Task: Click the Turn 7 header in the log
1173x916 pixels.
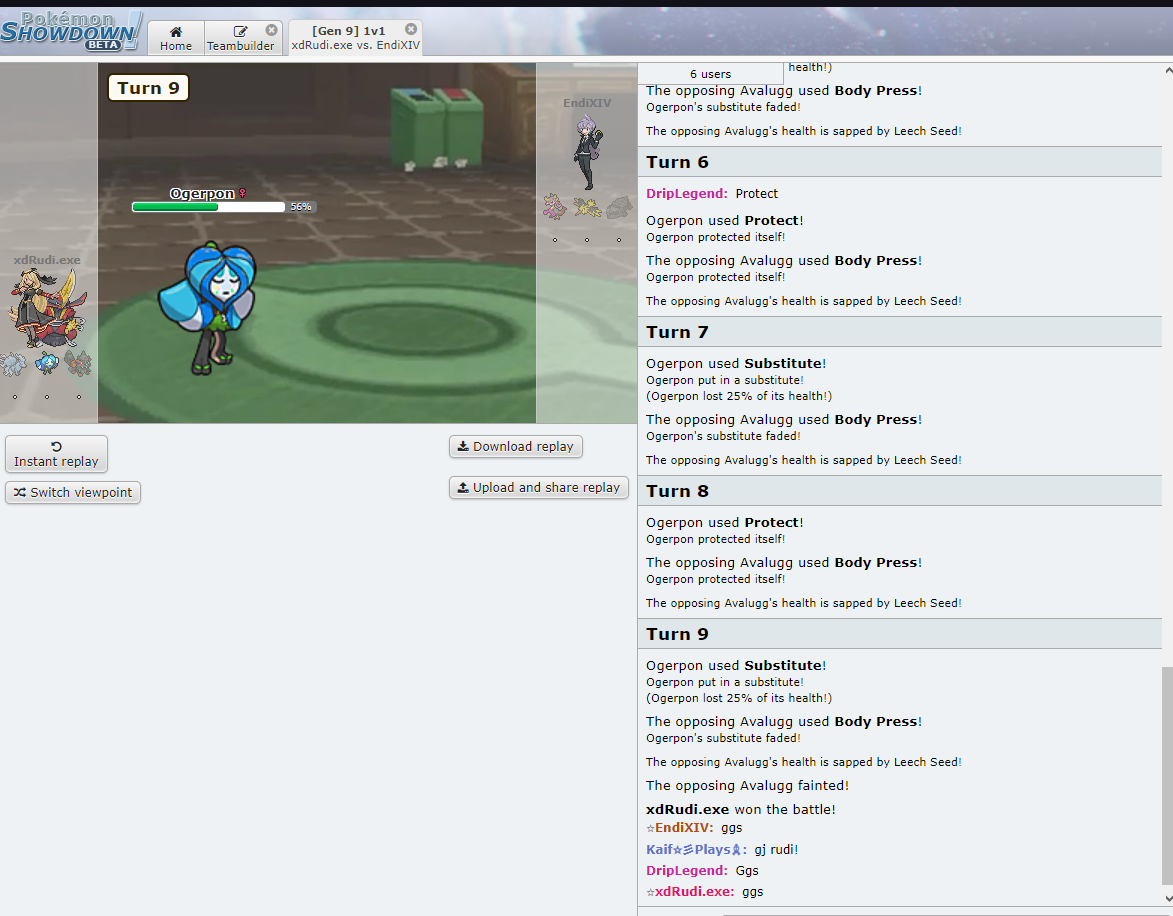Action: (x=900, y=332)
